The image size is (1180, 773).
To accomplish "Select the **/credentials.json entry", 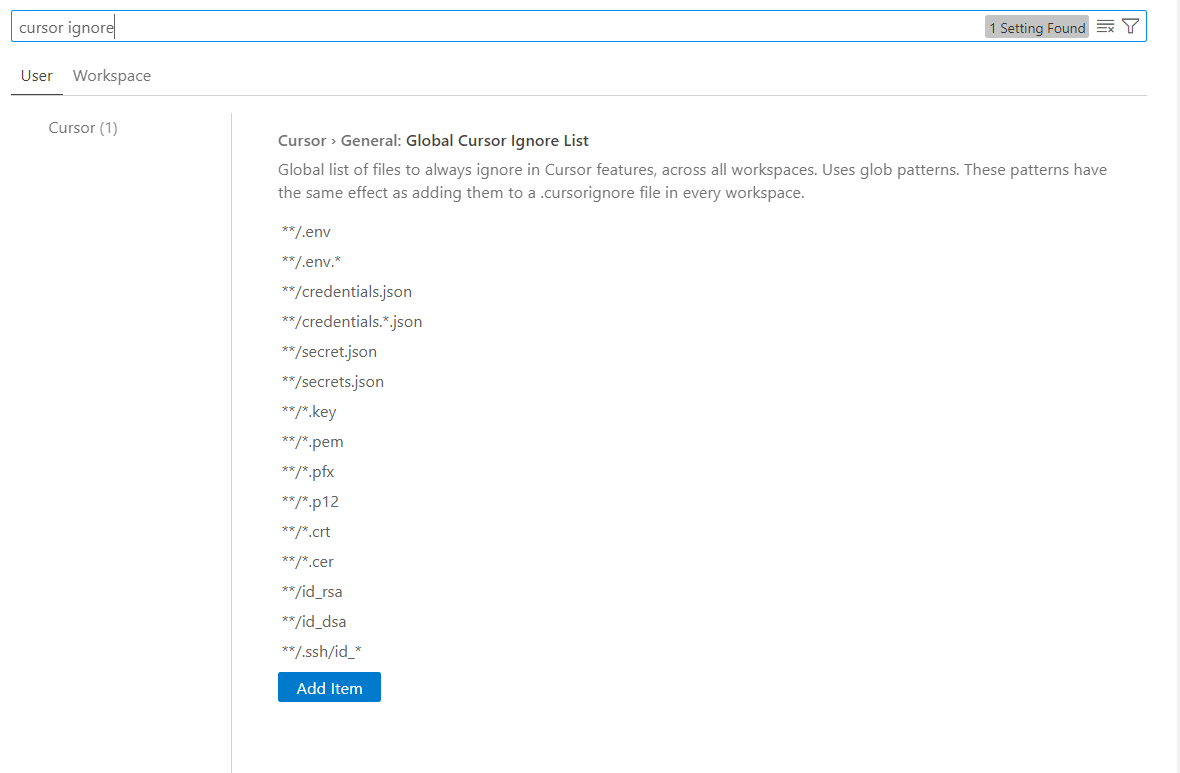I will (346, 292).
